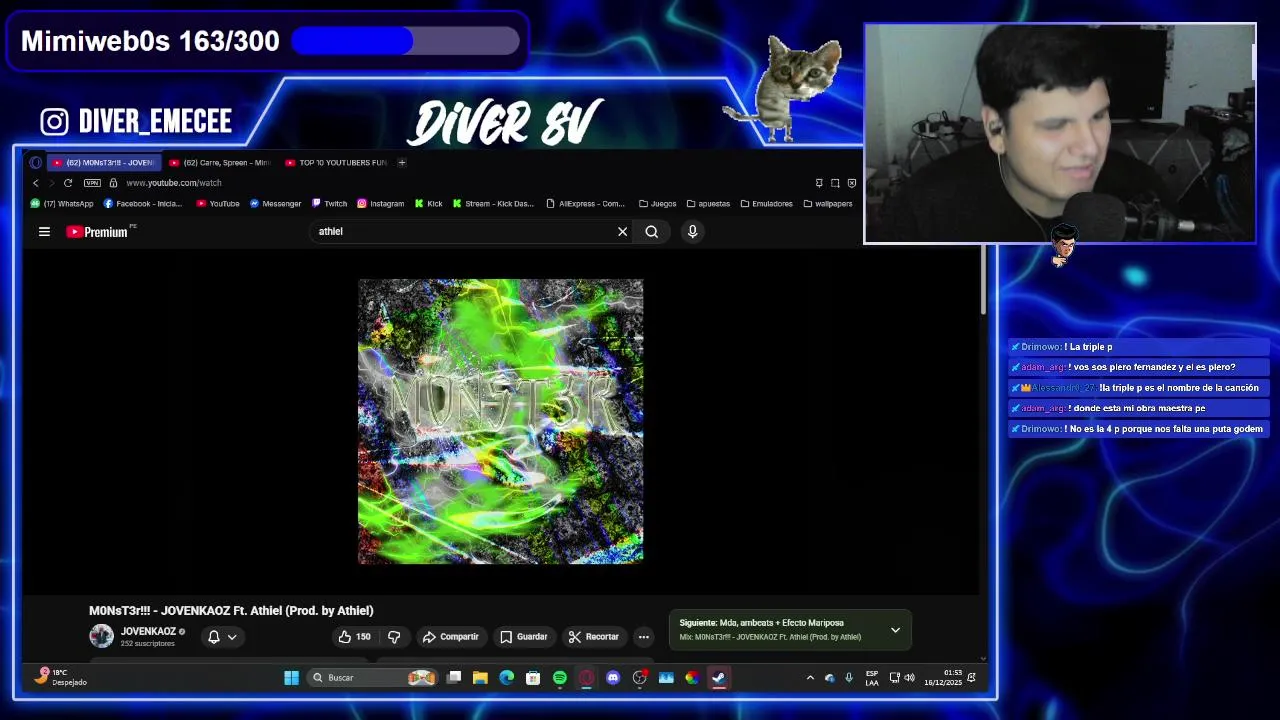Open the Recortar clip tool
Image resolution: width=1280 pixels, height=720 pixels.
593,636
